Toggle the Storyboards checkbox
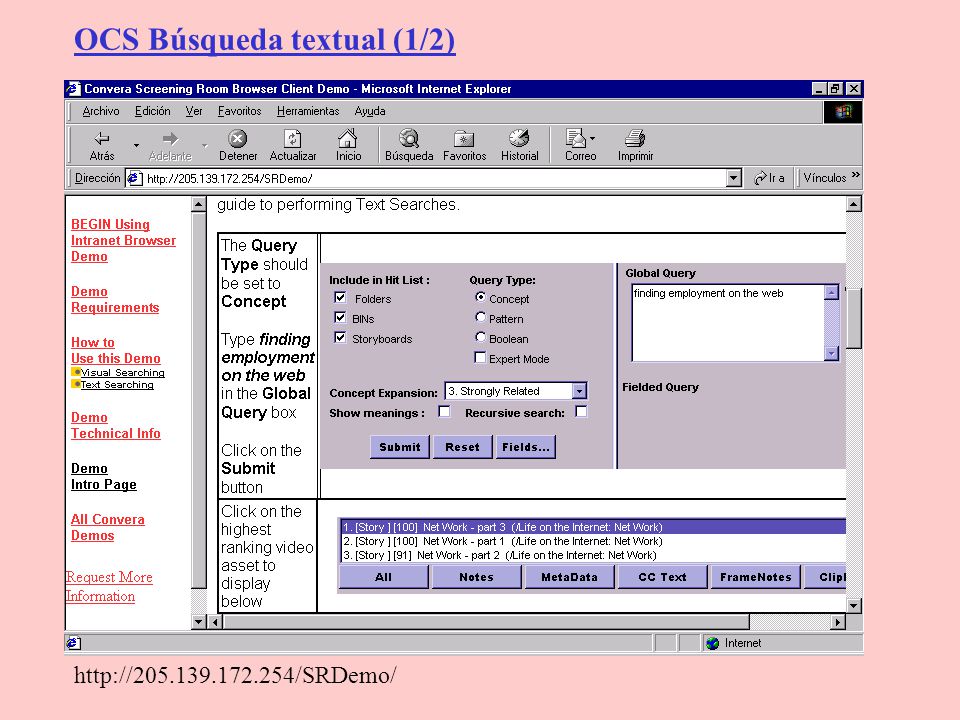Viewport: 960px width, 720px height. (340, 338)
